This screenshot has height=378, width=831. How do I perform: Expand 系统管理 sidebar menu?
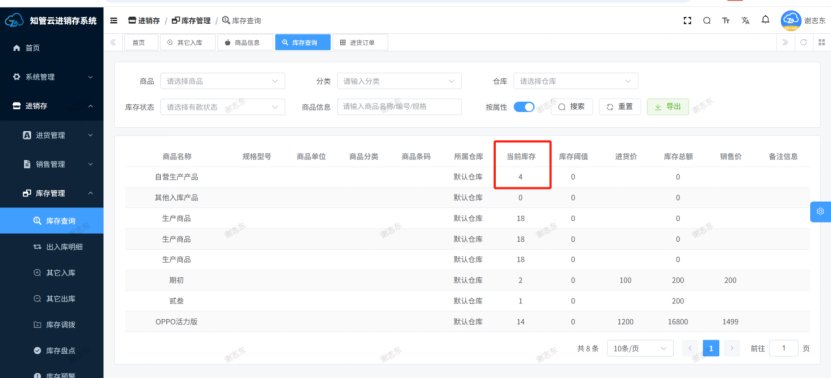[x=51, y=77]
